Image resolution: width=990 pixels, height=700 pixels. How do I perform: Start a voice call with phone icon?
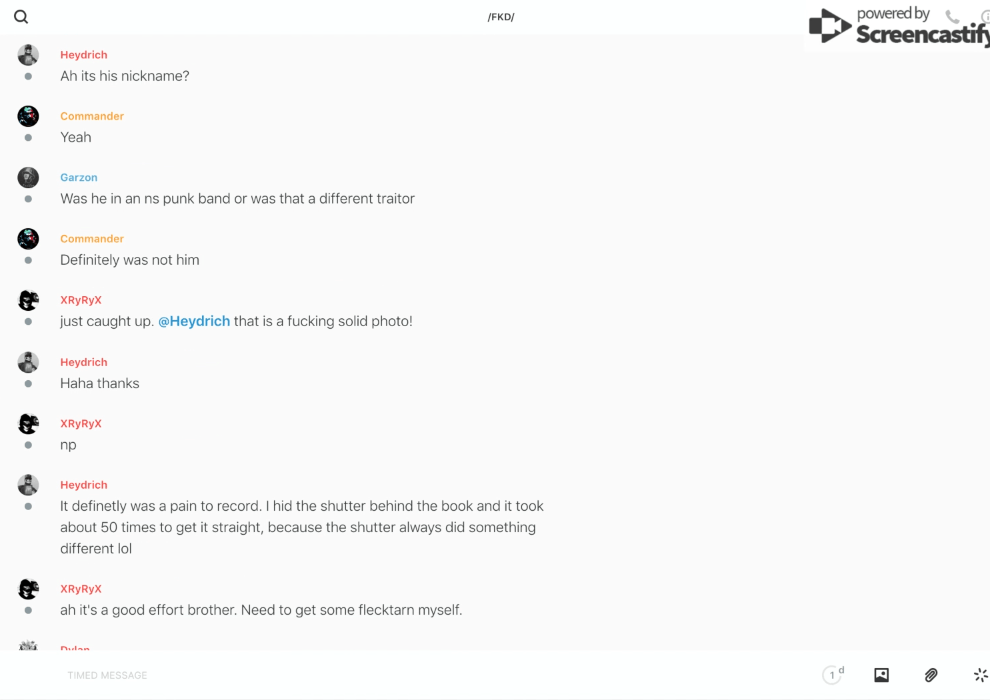click(952, 17)
